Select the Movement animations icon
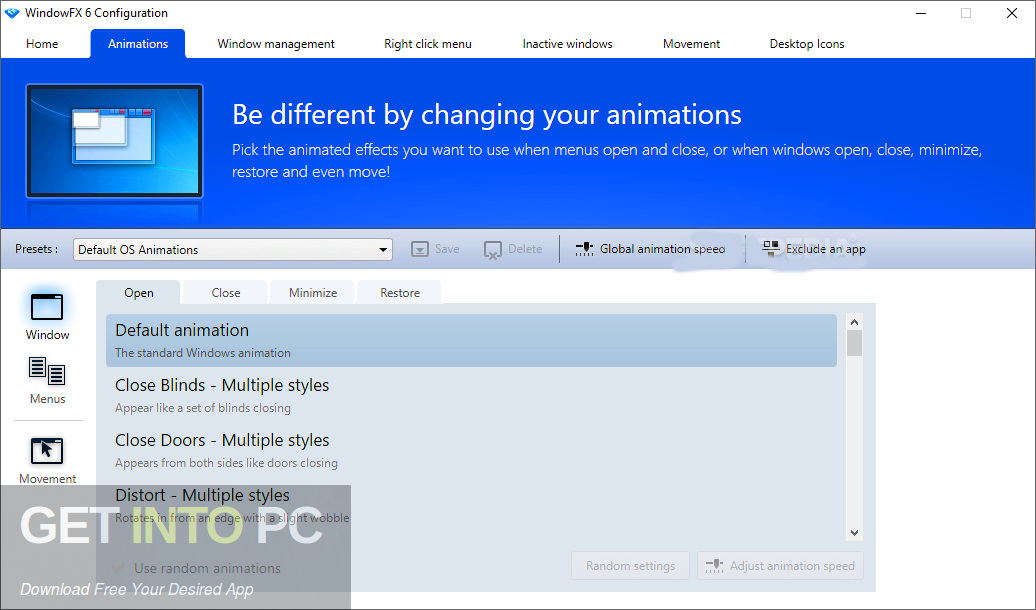The image size is (1036, 610). click(47, 451)
